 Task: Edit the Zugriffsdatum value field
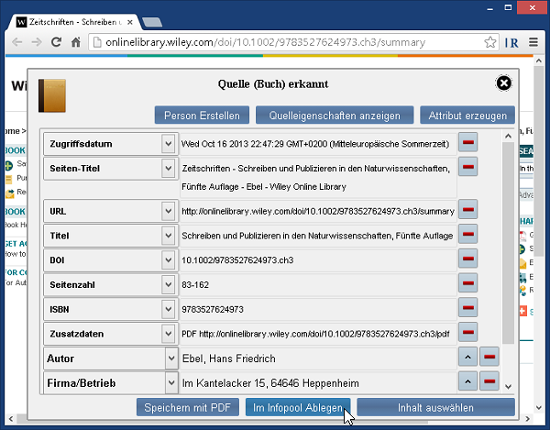click(318, 144)
